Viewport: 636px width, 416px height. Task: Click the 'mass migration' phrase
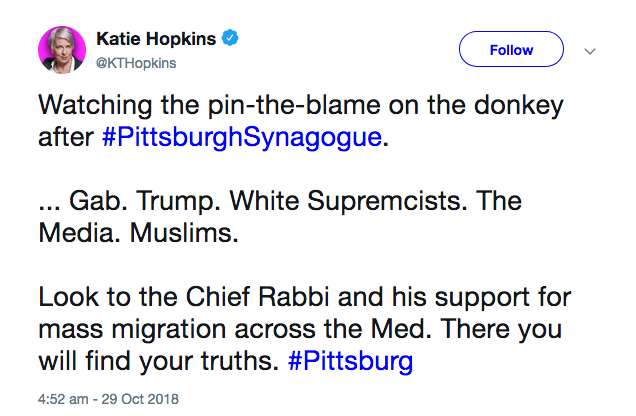pyautogui.click(x=132, y=329)
